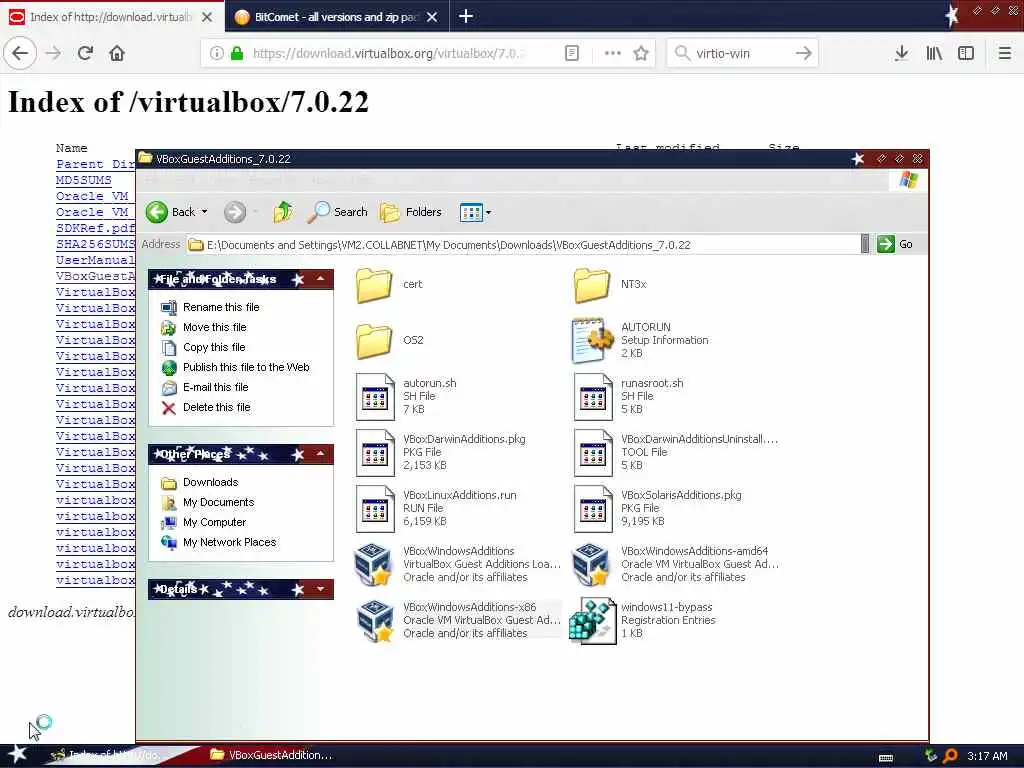Screen dimensions: 1024x768
Task: Select the NT3x folder icon
Action: (x=592, y=285)
